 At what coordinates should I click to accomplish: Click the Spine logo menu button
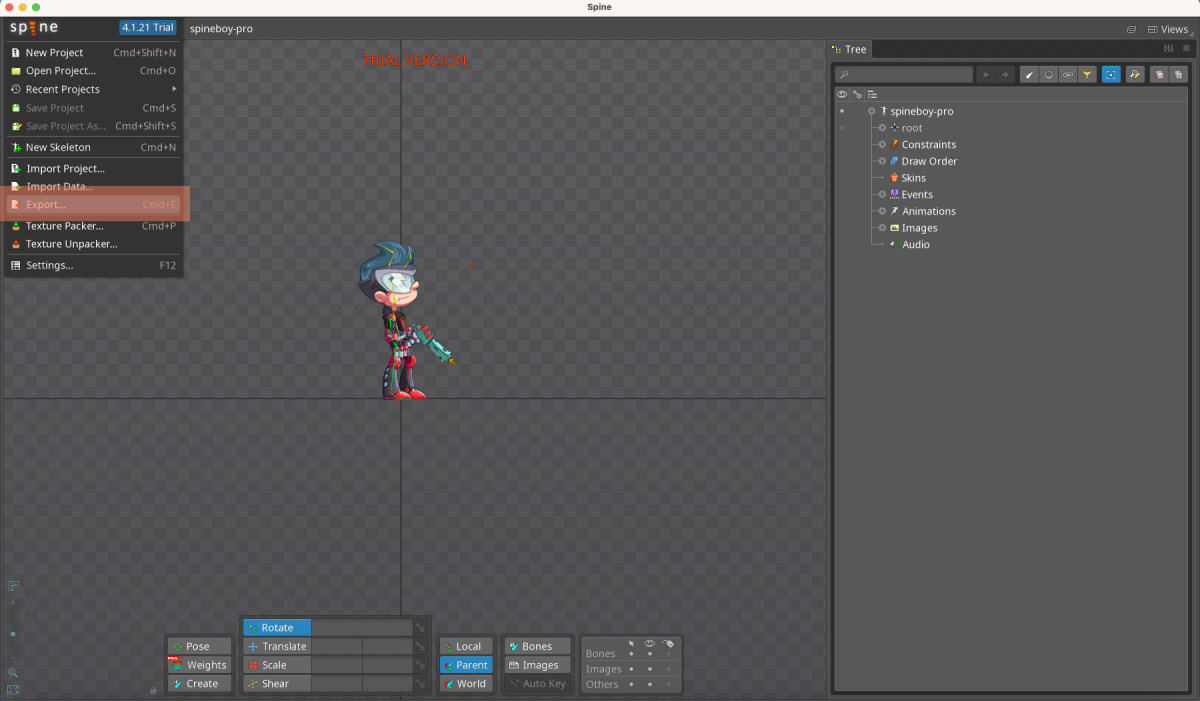34,28
